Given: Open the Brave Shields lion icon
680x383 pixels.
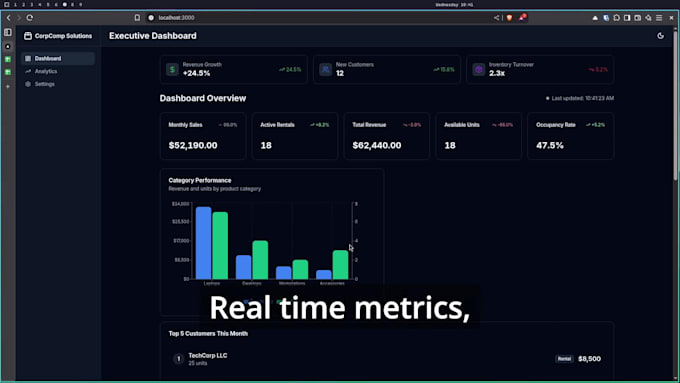Looking at the screenshot, I should [510, 18].
